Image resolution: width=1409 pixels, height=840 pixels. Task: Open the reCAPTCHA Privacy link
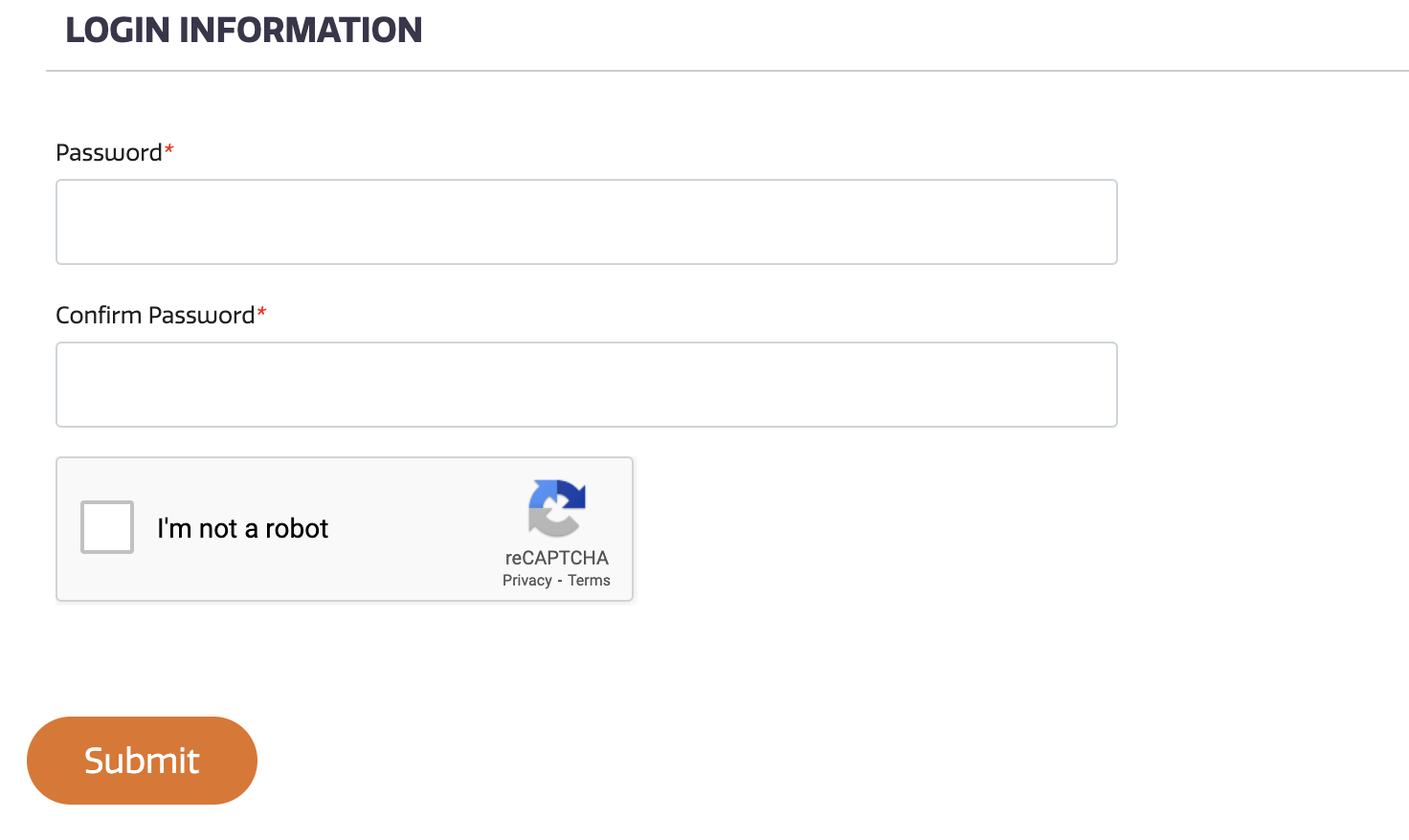pyautogui.click(x=527, y=581)
